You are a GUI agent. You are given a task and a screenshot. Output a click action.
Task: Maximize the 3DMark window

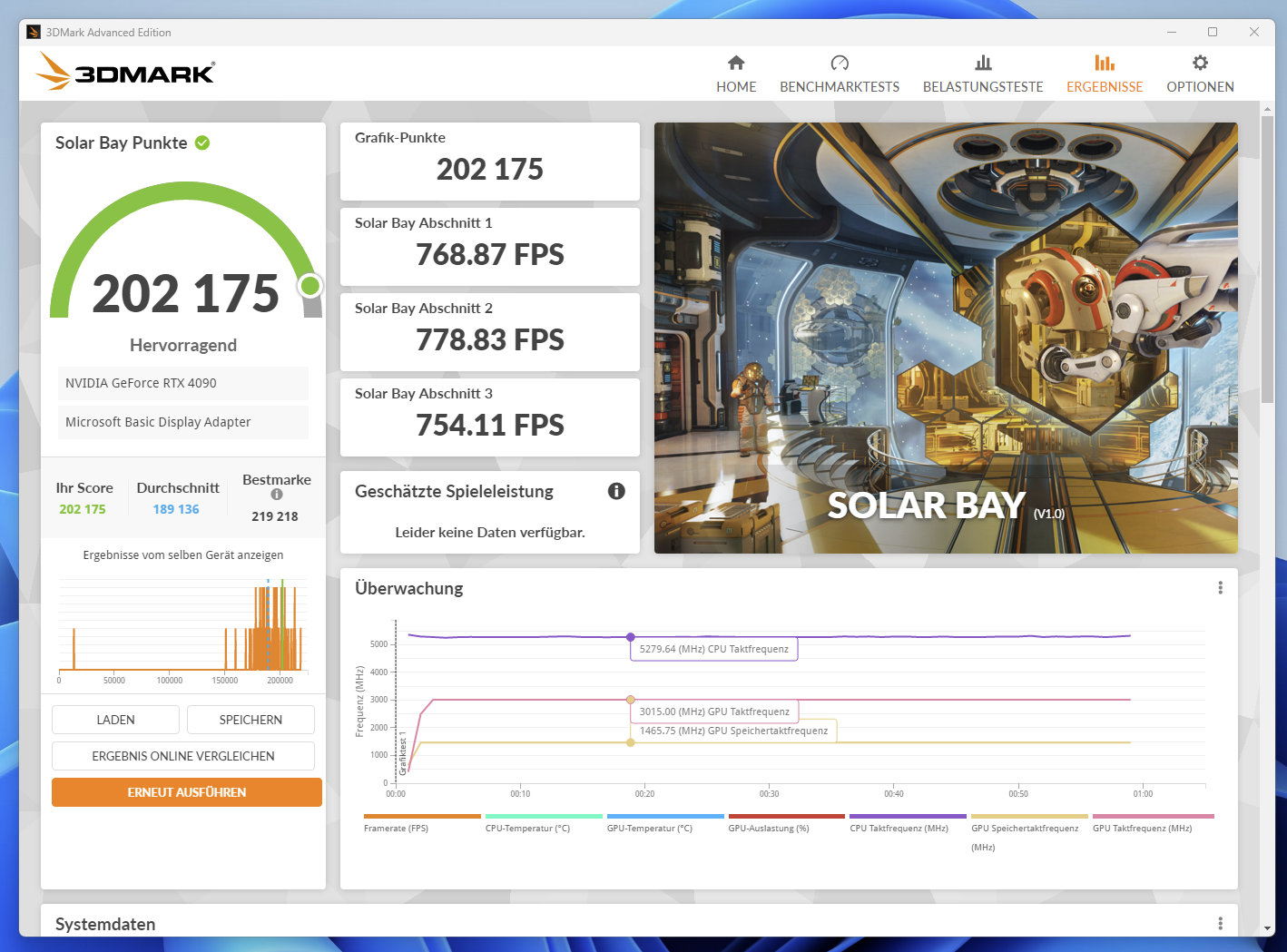(x=1213, y=32)
